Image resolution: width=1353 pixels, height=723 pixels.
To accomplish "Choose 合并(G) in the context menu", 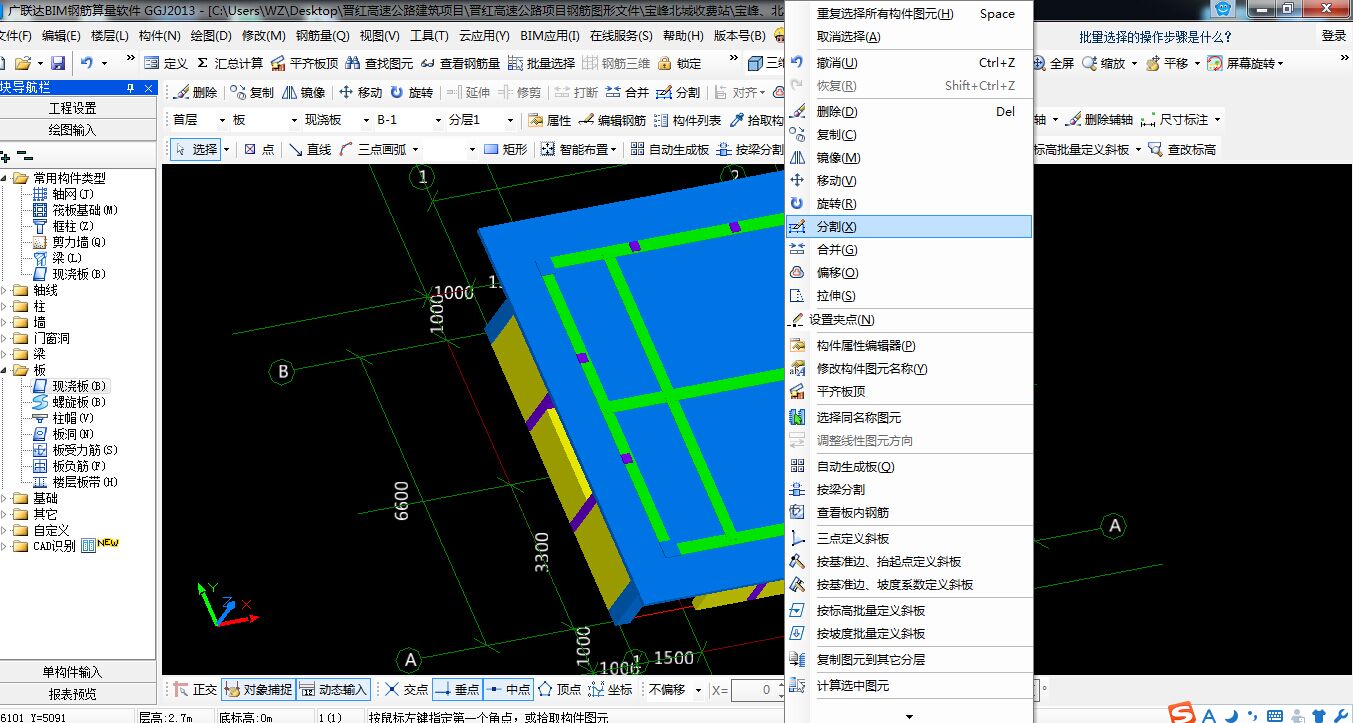I will [909, 250].
